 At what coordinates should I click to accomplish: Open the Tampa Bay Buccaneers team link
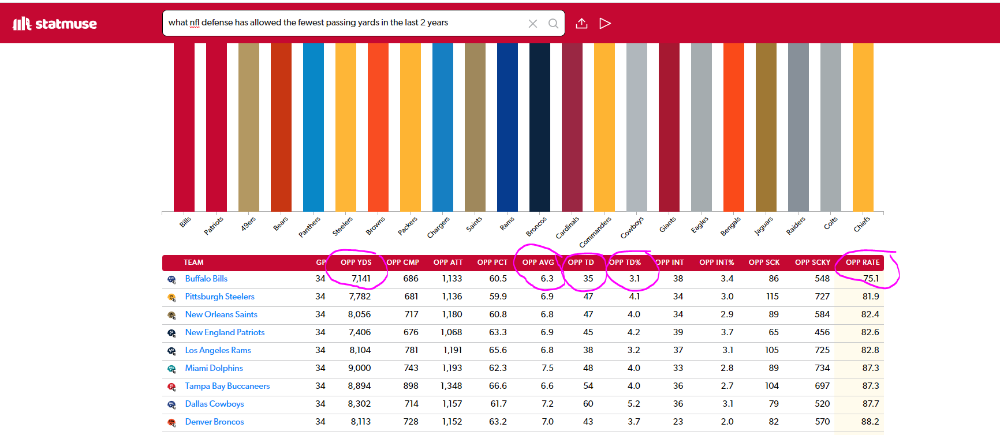click(x=227, y=386)
